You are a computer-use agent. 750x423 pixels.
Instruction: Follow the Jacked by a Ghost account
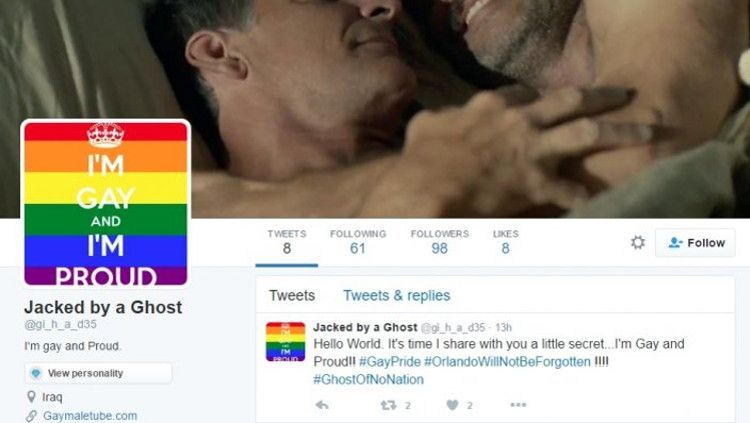pos(695,243)
